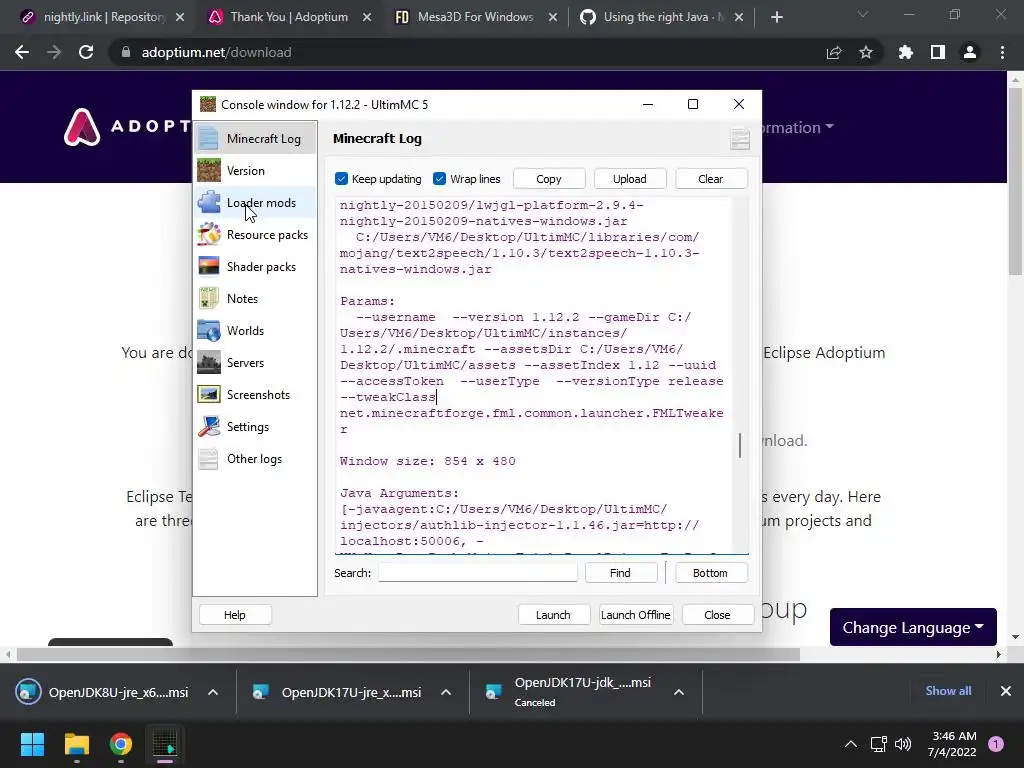Open Chrome tab search chevron

click(x=863, y=14)
